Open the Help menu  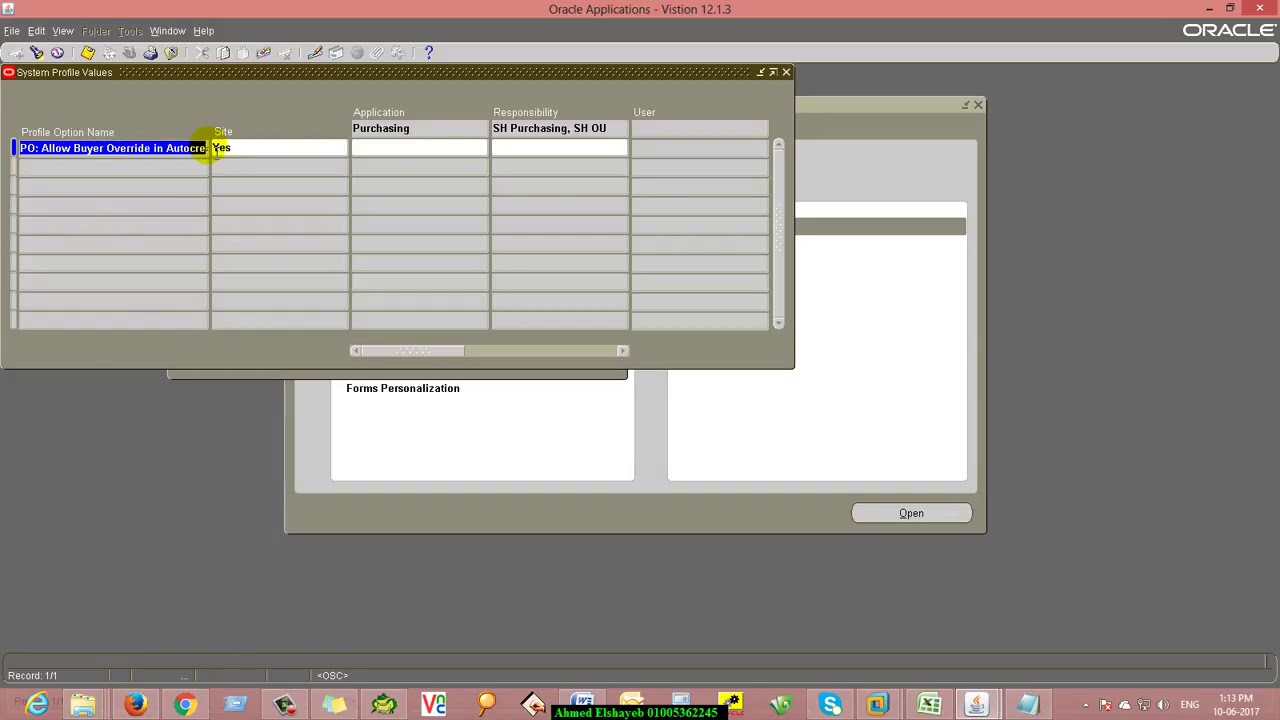(203, 31)
